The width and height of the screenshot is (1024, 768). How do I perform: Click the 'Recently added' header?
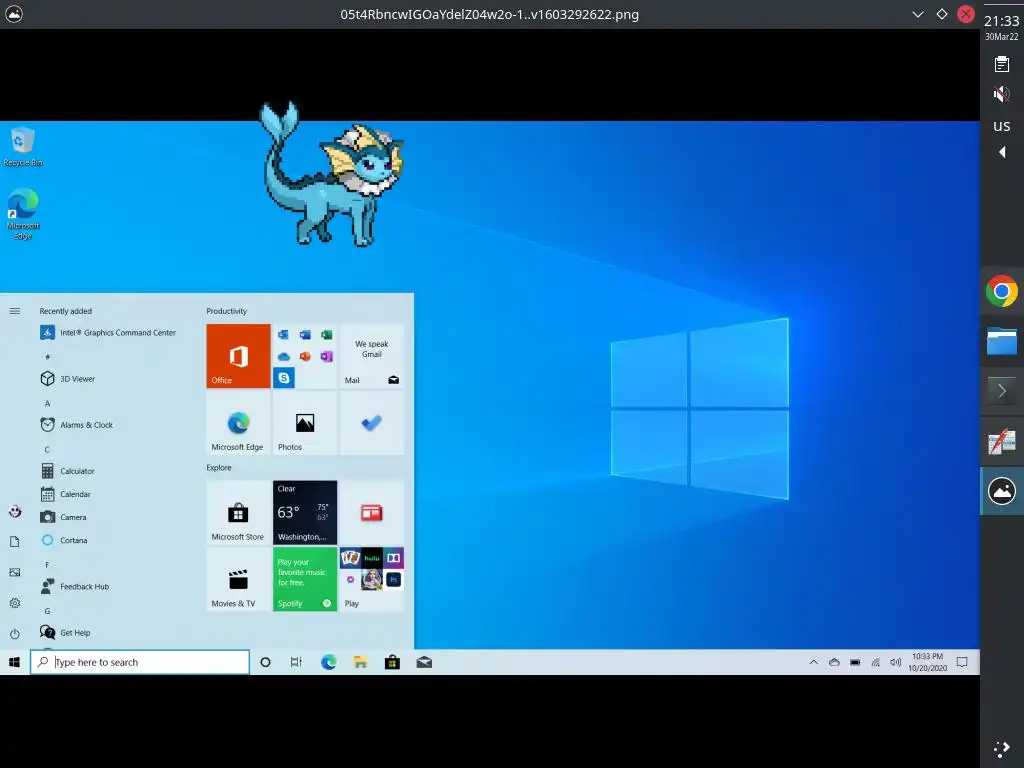65,311
